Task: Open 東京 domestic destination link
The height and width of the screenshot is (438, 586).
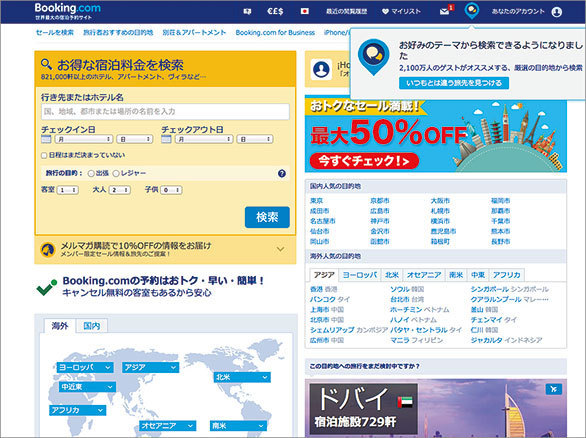Action: [x=317, y=201]
